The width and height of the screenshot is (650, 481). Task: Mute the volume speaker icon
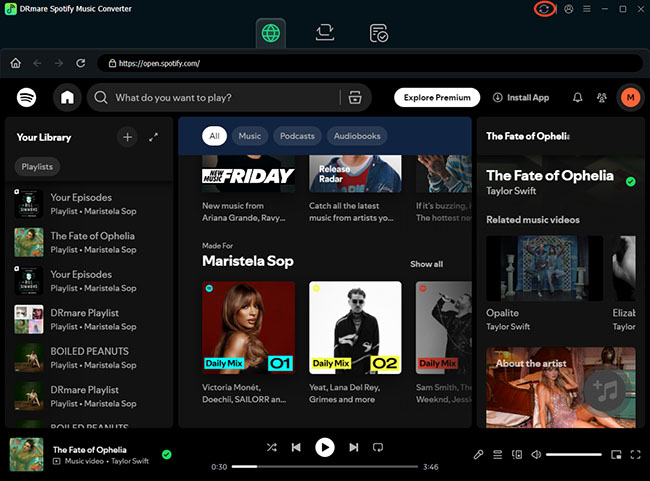(536, 454)
